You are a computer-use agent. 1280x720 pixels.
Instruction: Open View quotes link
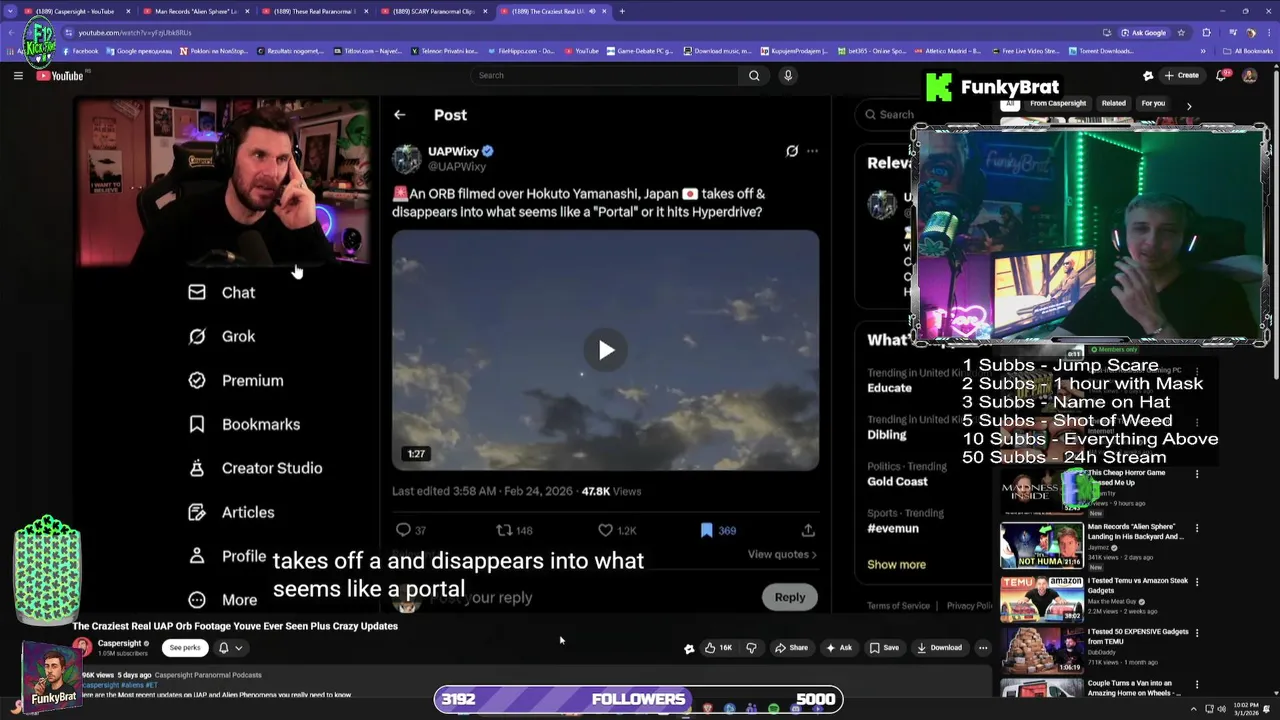click(x=782, y=554)
